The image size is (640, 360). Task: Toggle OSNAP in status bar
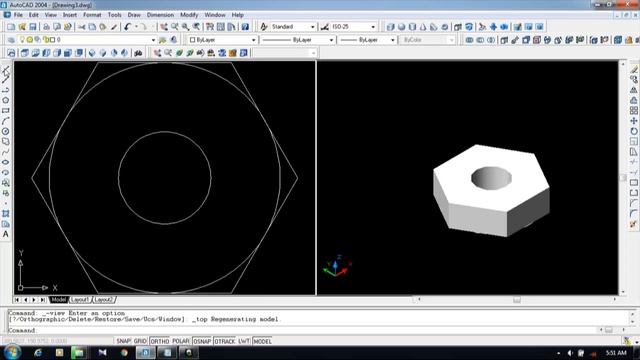click(202, 341)
